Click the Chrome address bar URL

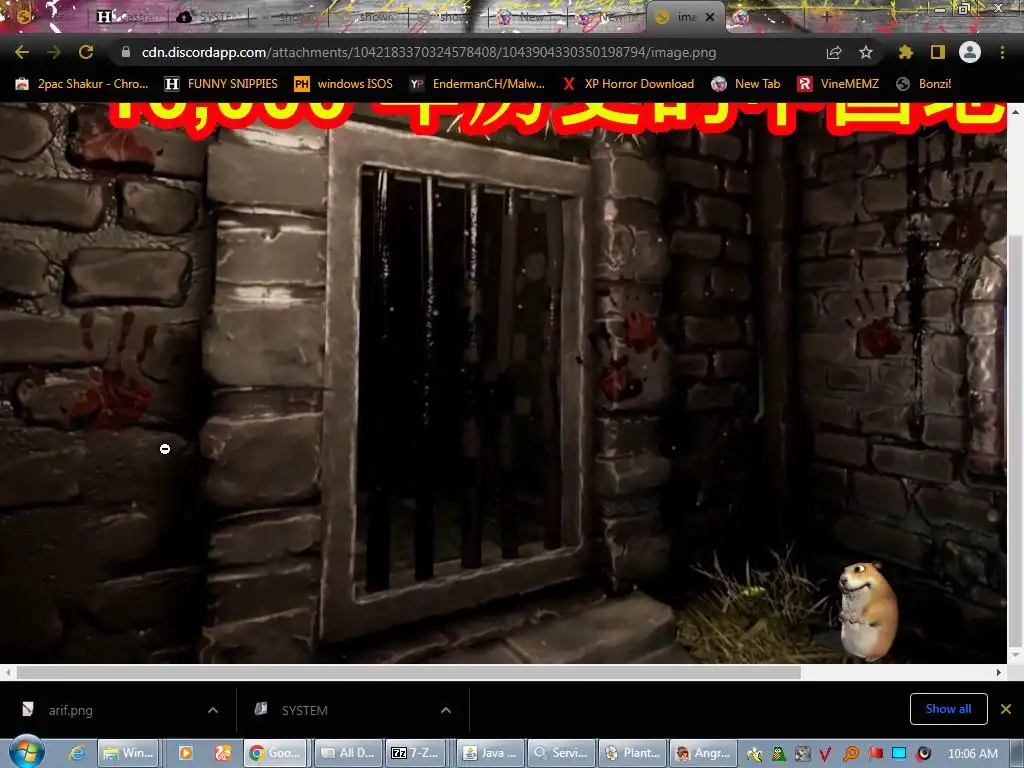click(x=428, y=52)
